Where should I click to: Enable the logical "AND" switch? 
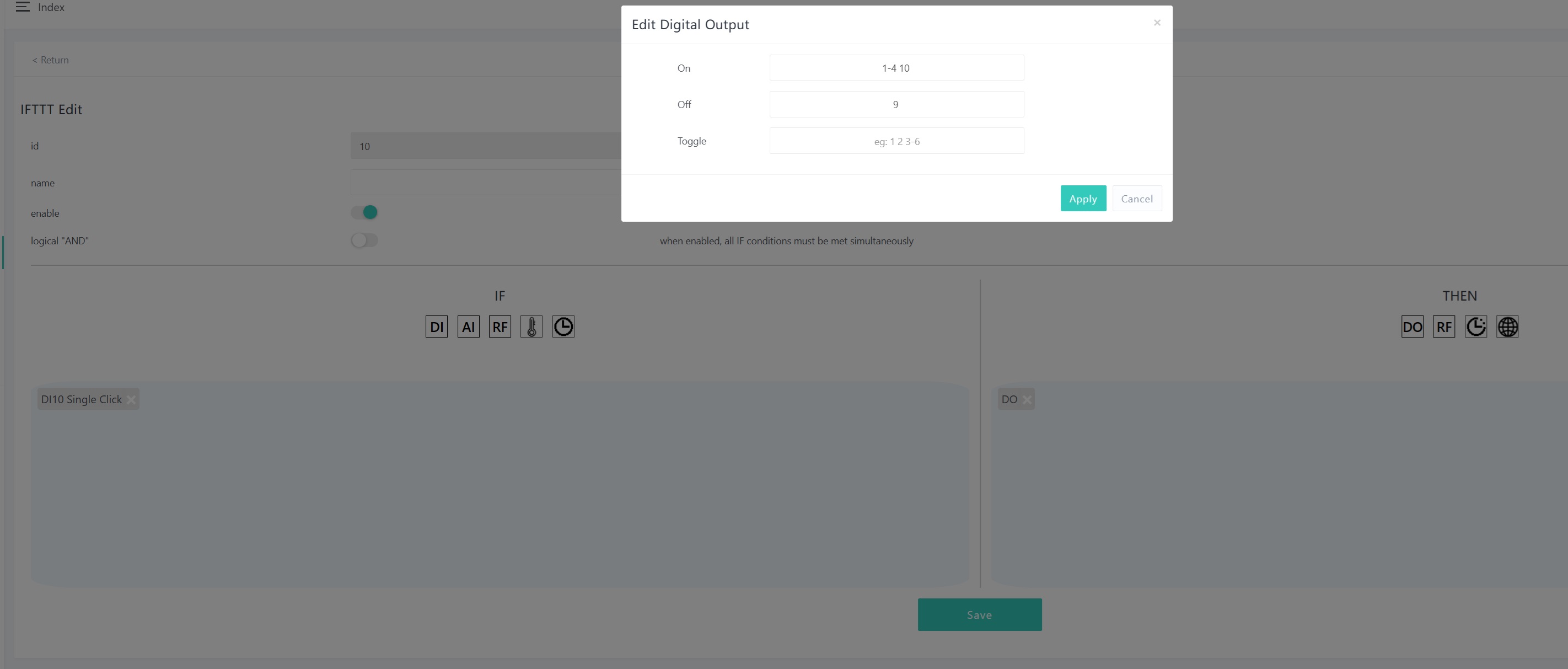pyautogui.click(x=364, y=240)
